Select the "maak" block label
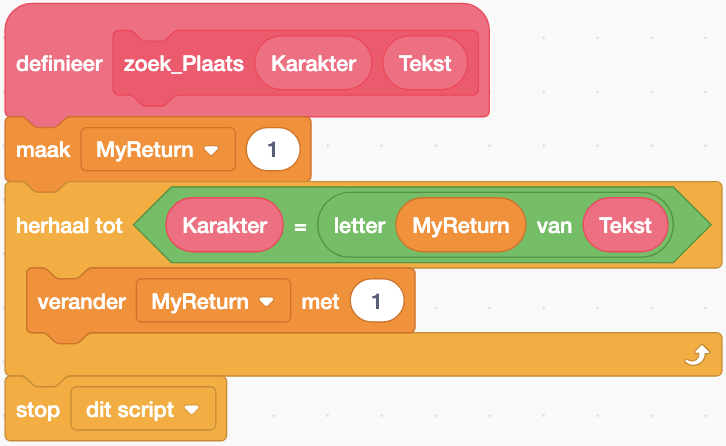Screen dimensions: 726x446 [x=42, y=150]
